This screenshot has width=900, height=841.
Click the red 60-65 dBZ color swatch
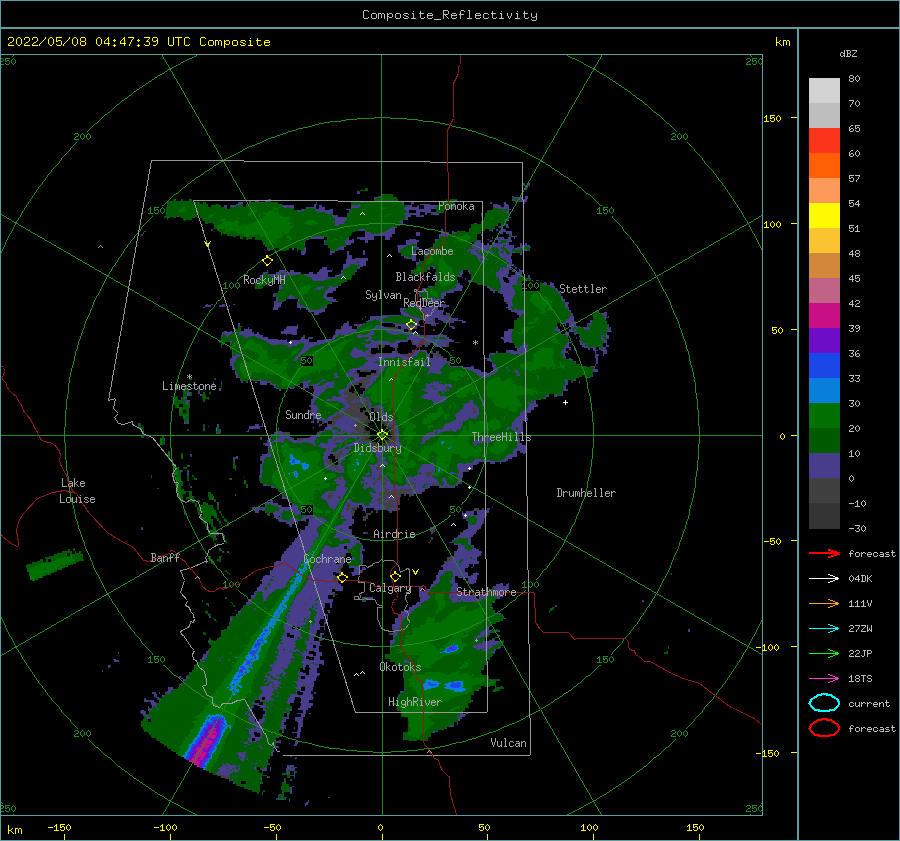pos(824,140)
